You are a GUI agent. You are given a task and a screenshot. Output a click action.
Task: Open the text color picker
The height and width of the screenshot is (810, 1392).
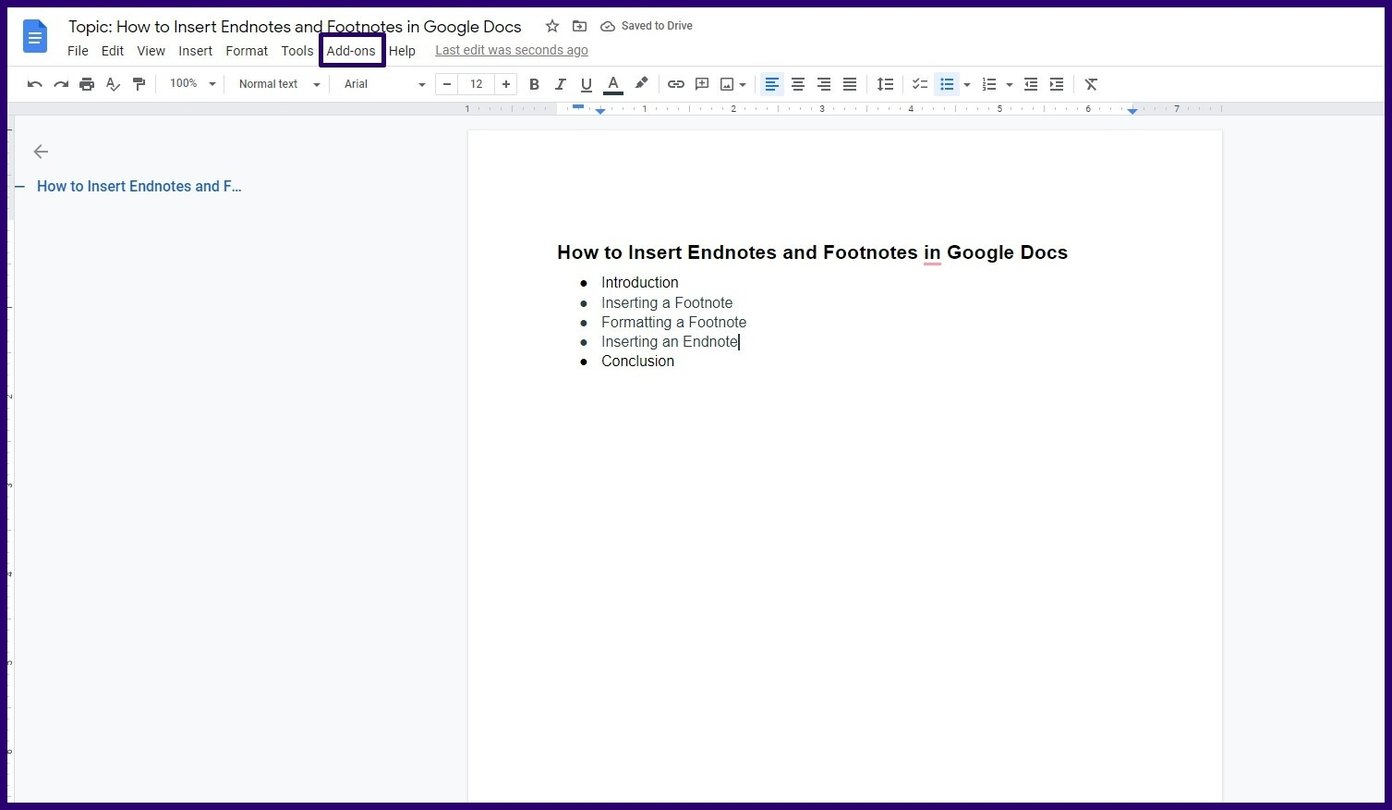613,84
